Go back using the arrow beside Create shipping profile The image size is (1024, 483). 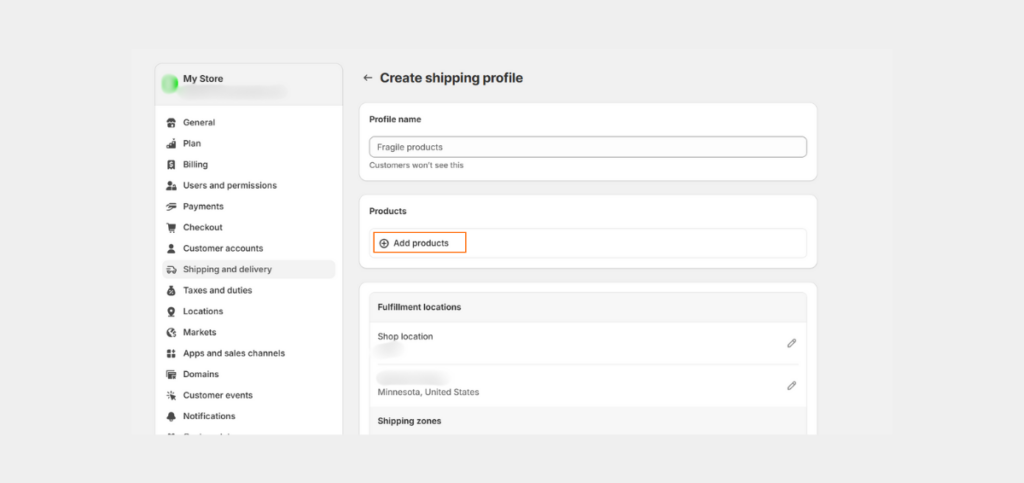pyautogui.click(x=368, y=78)
